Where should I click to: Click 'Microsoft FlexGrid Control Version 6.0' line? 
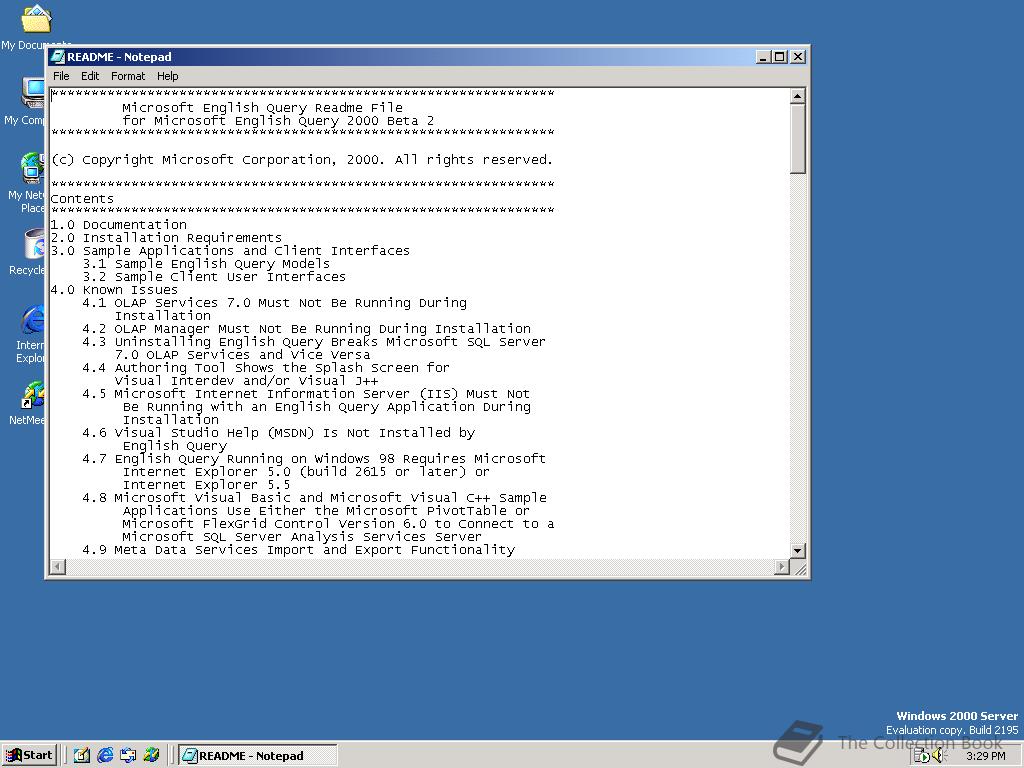338,524
